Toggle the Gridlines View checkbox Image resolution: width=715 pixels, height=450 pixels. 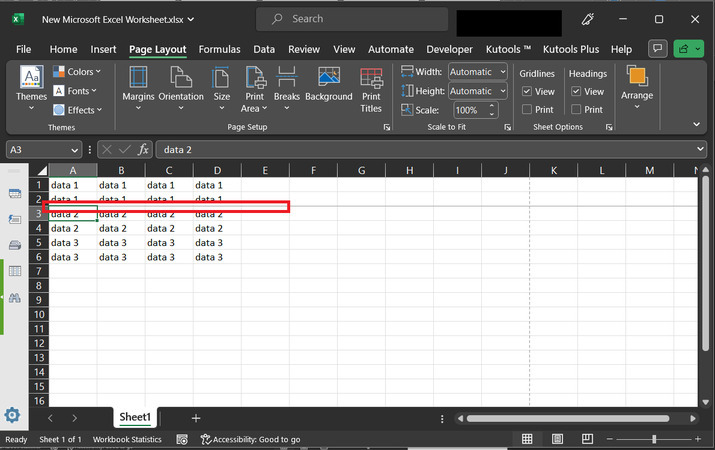point(527,92)
